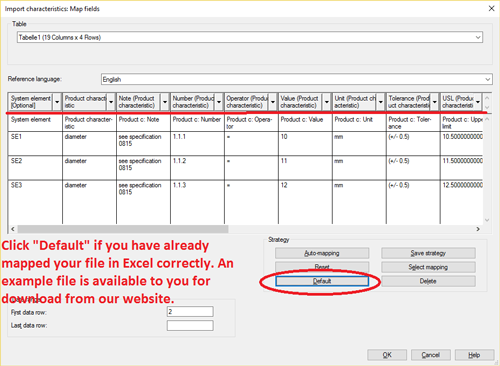Click the Default strategy button

click(322, 281)
